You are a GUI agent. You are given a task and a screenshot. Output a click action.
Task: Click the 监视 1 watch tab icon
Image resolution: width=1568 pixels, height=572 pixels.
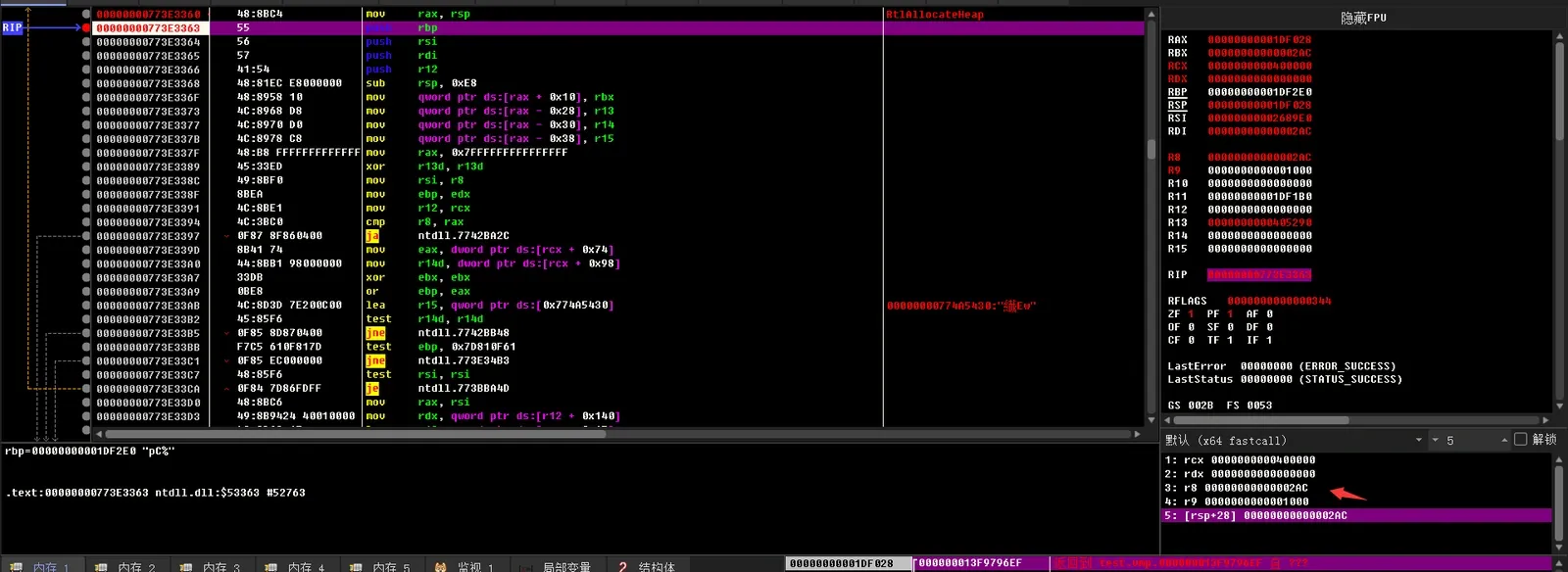tap(441, 567)
